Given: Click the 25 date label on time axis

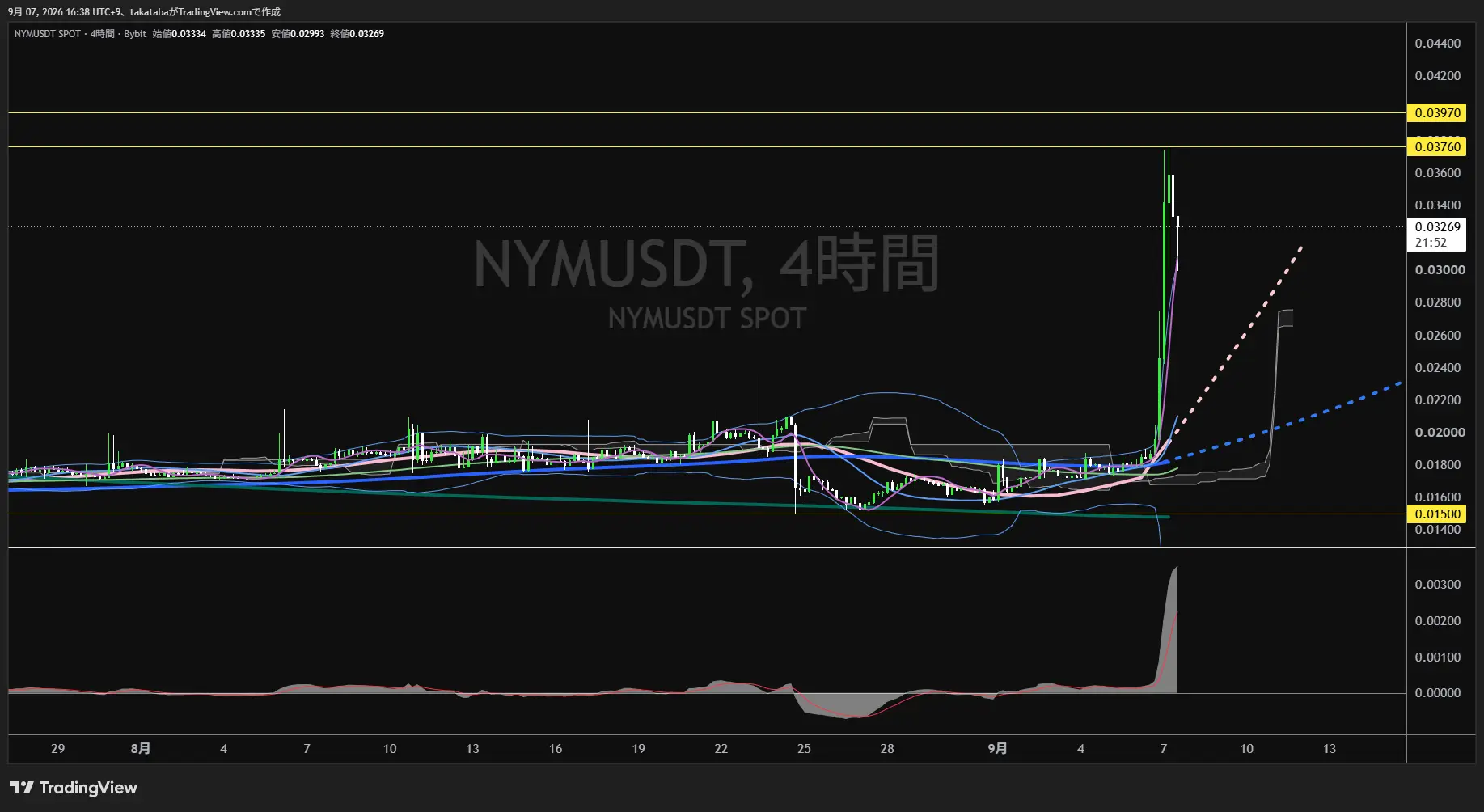Looking at the screenshot, I should 804,749.
